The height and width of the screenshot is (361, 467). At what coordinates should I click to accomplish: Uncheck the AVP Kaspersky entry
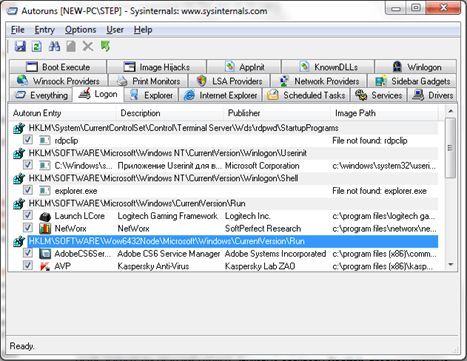click(x=28, y=266)
